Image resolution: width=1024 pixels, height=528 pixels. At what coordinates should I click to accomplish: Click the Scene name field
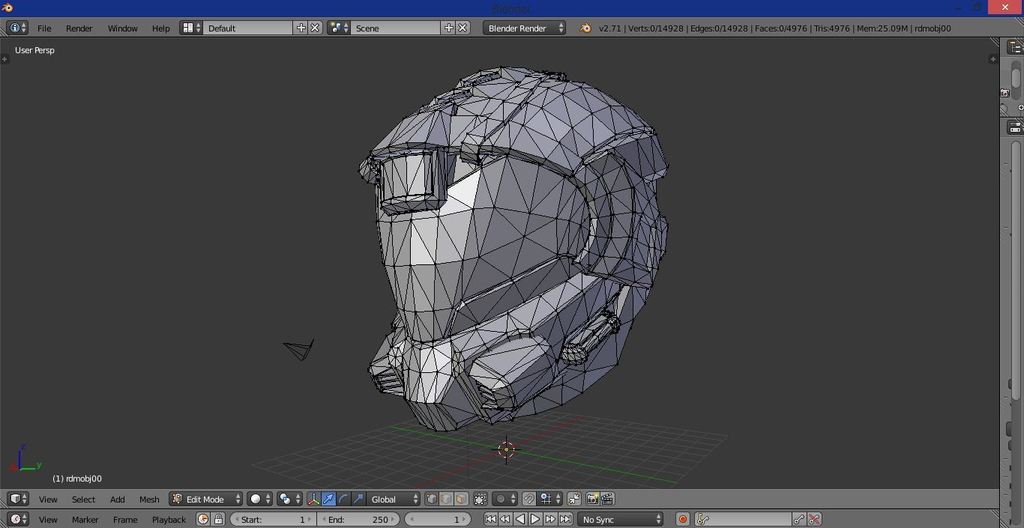tap(395, 28)
